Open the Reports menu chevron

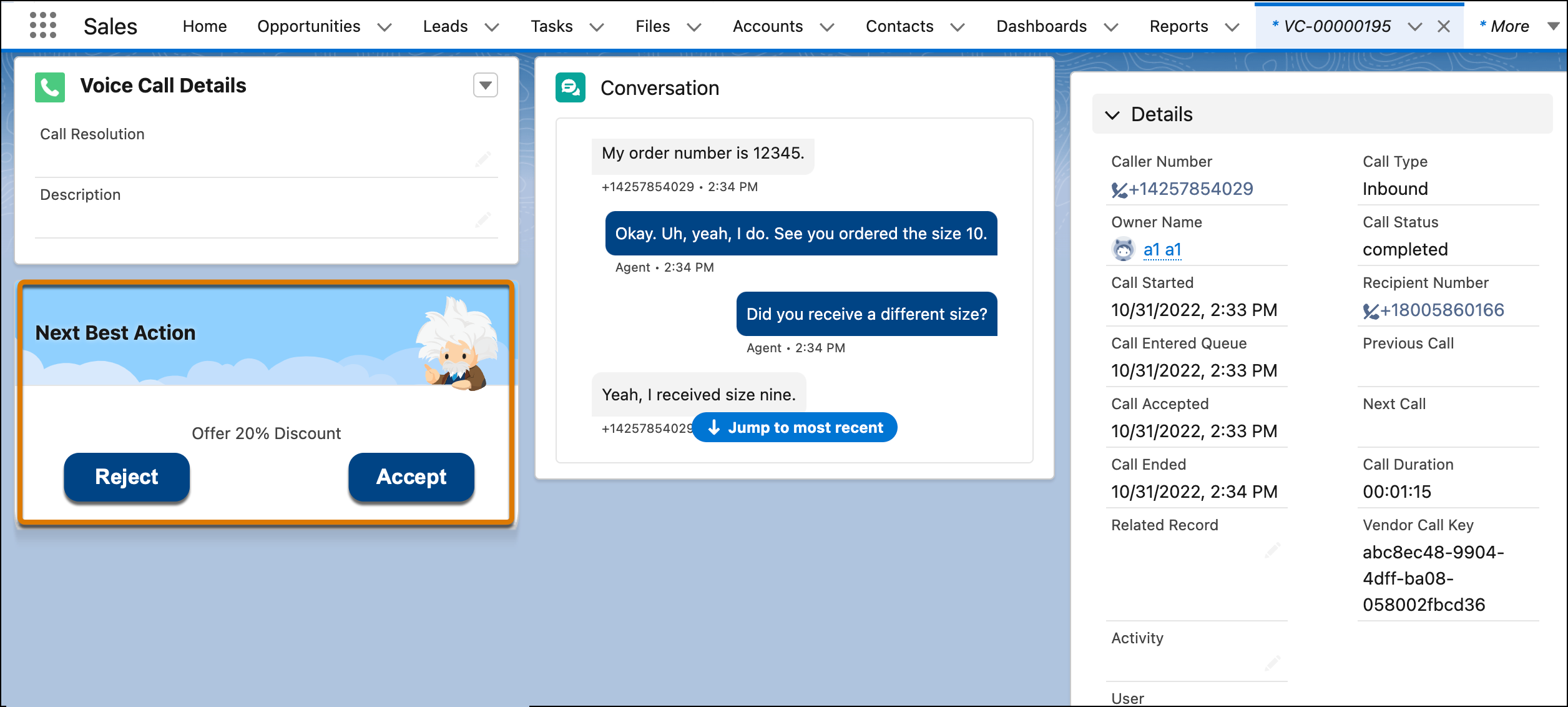tap(1232, 27)
